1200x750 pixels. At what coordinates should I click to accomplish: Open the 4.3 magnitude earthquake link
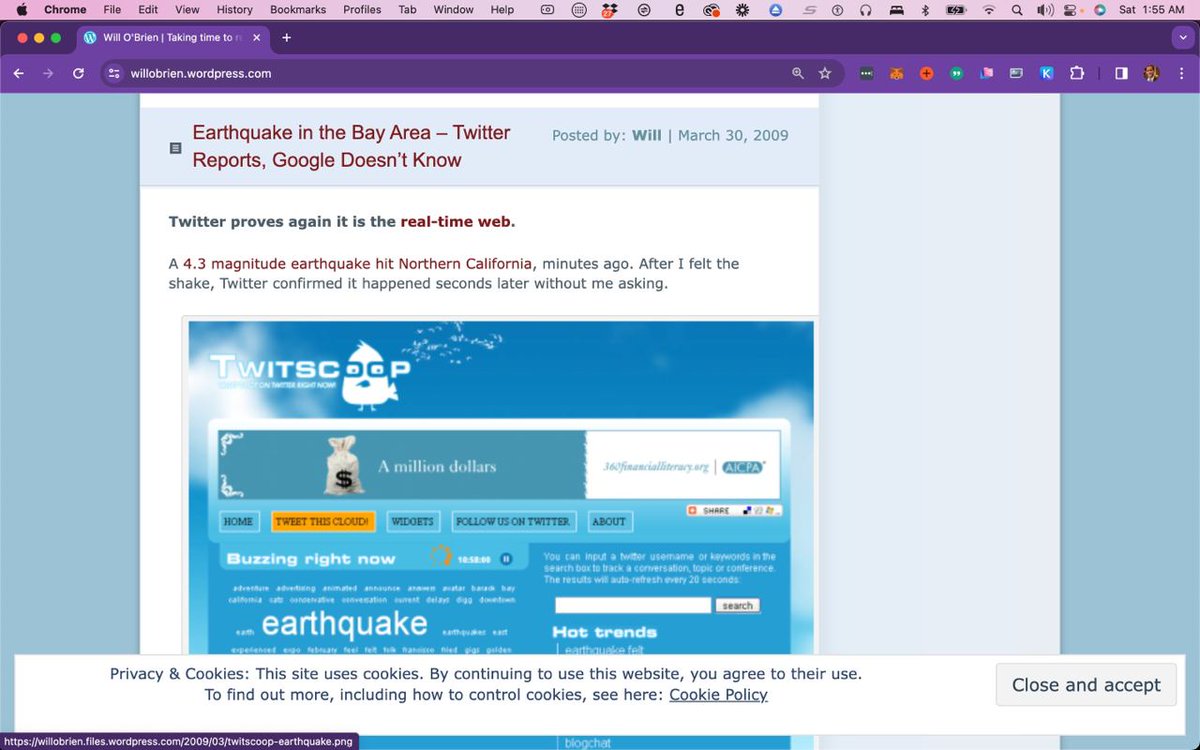tap(357, 264)
